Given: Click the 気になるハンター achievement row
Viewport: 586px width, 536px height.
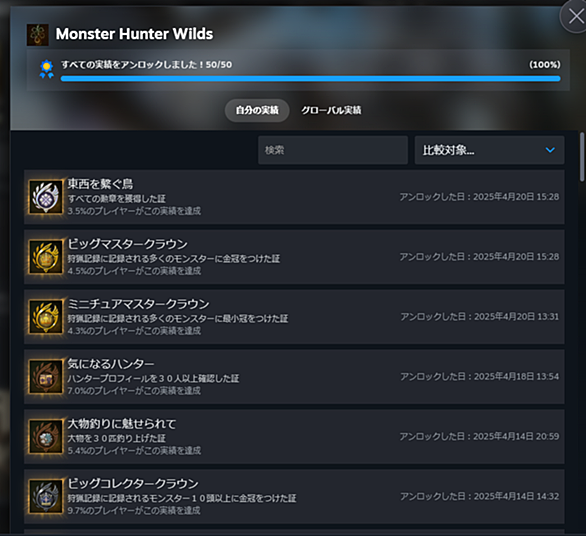Looking at the screenshot, I should click(x=294, y=376).
